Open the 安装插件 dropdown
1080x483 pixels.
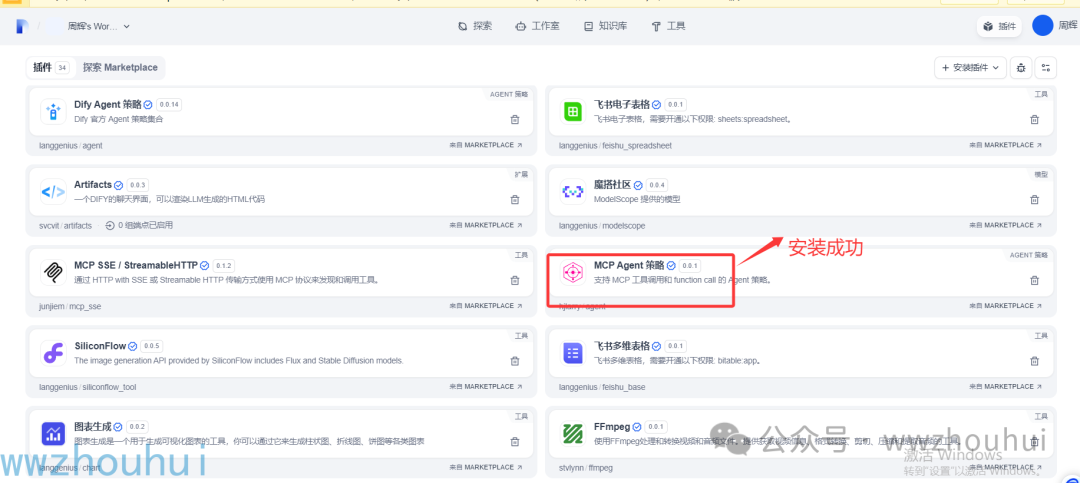pyautogui.click(x=970, y=68)
